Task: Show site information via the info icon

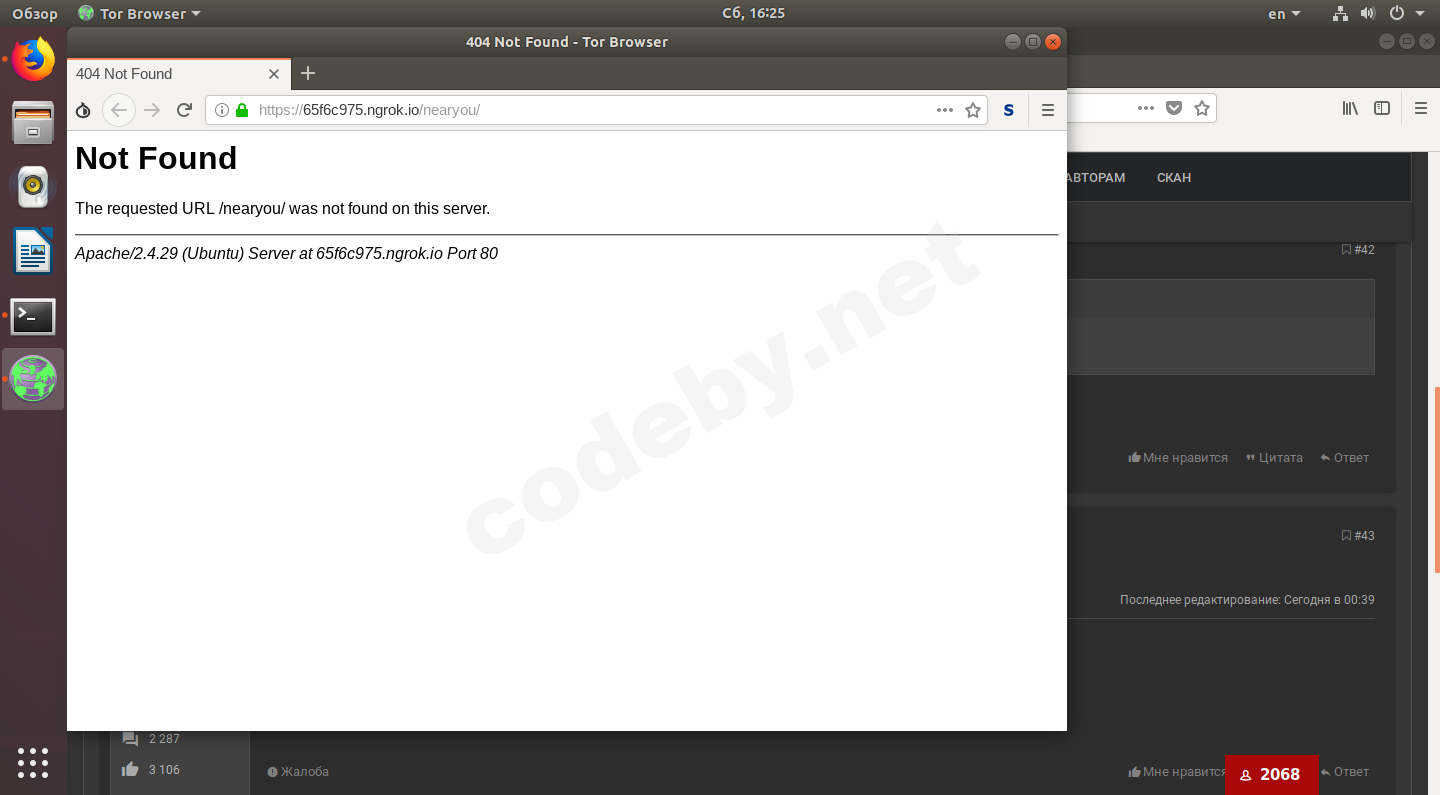Action: pos(222,110)
